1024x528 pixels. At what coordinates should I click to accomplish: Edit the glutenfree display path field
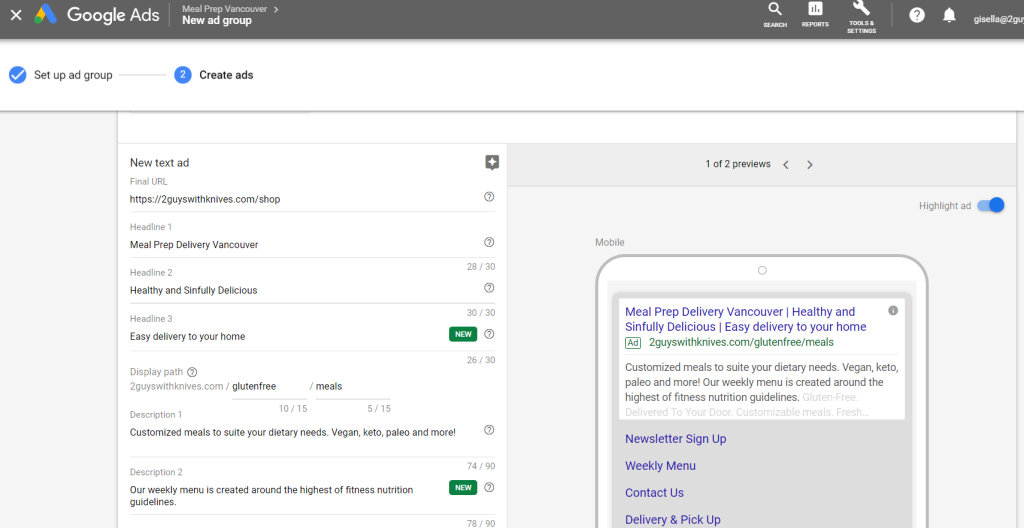tap(268, 387)
